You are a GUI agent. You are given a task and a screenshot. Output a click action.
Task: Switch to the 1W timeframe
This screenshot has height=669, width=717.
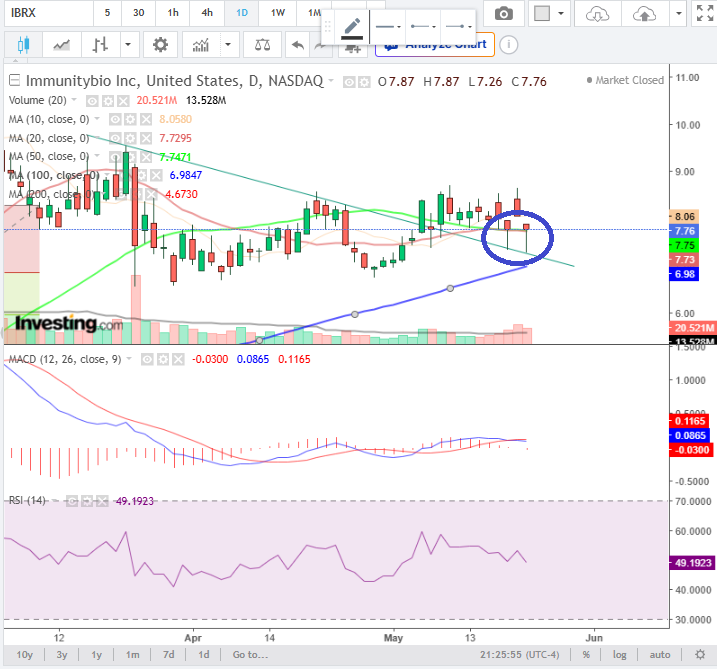(x=278, y=13)
